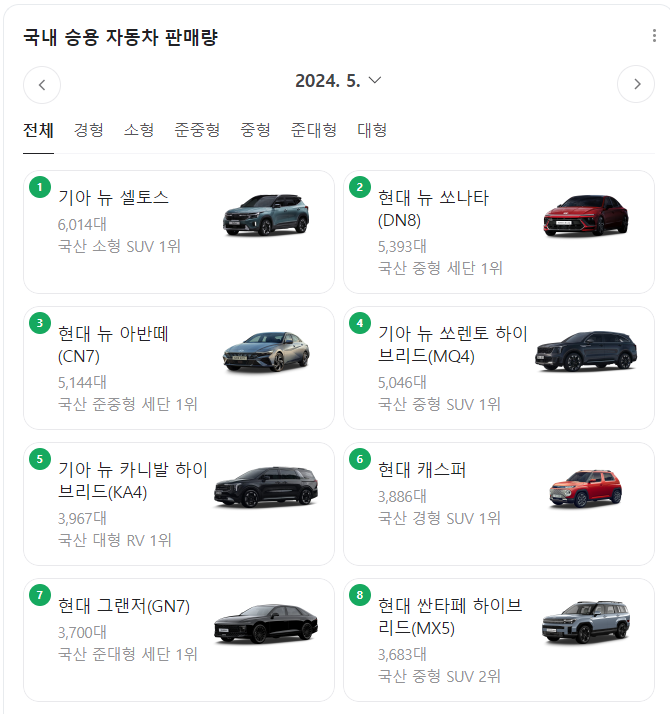Expand the 2024. 5. date dropdown
Image resolution: width=670 pixels, height=714 pixels.
coord(338,81)
